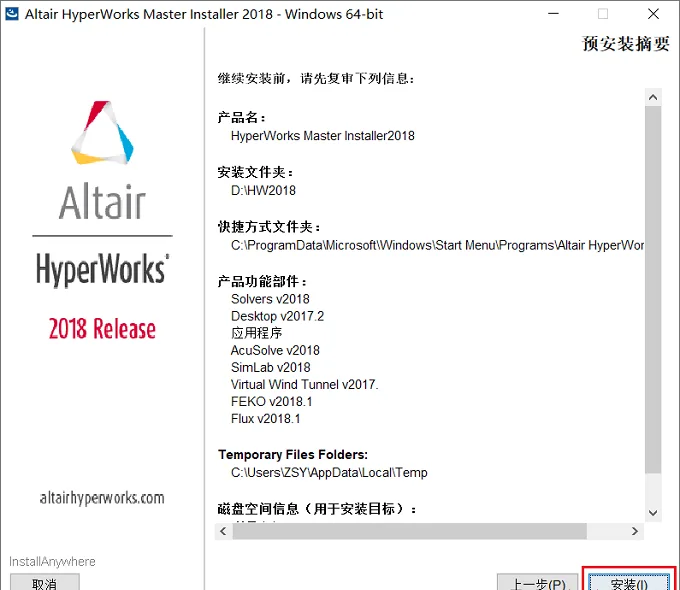Select the FEKO v2018.1 line

tap(271, 402)
